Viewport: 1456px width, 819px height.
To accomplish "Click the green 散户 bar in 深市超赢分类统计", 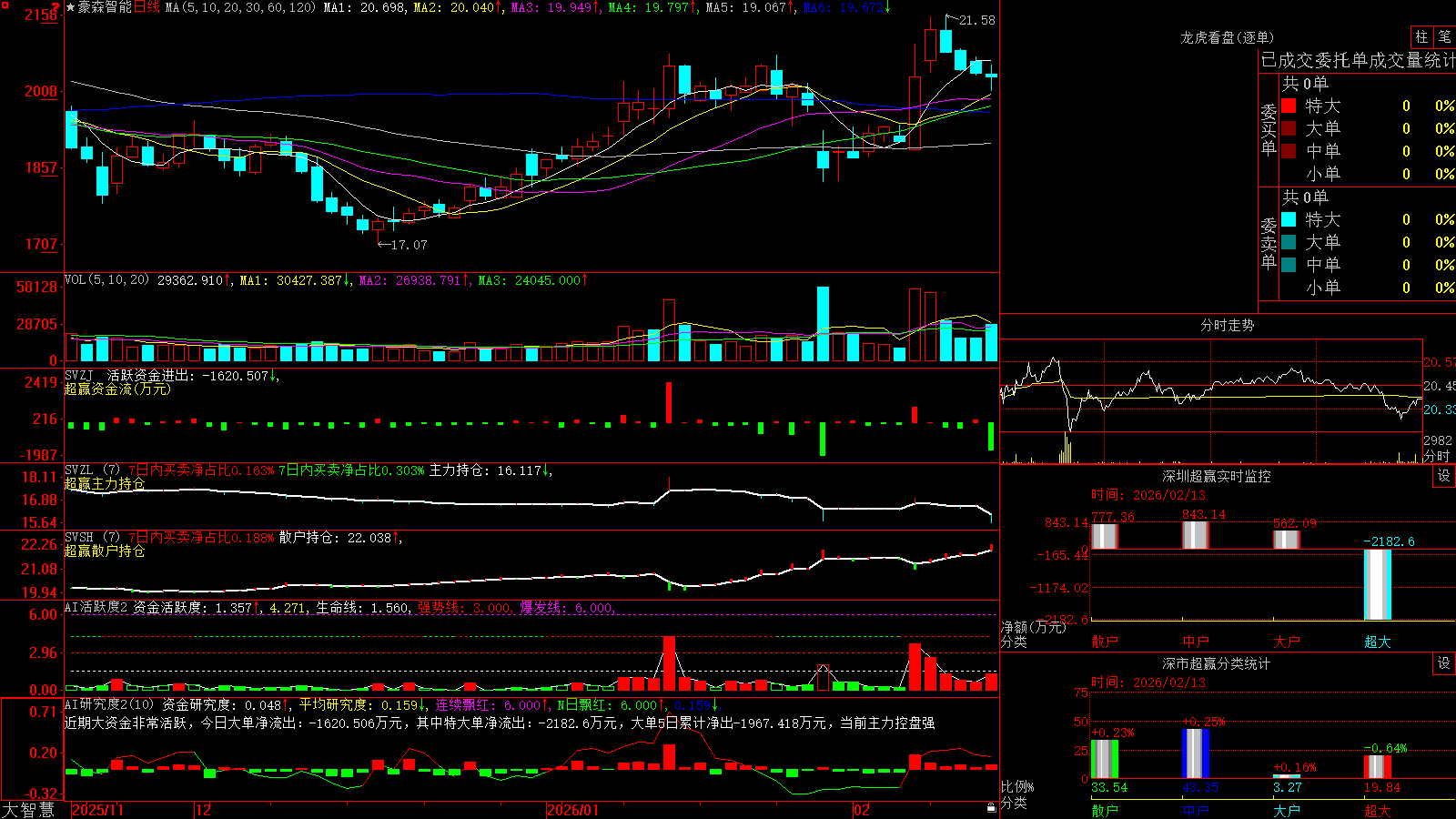I will (x=1105, y=759).
